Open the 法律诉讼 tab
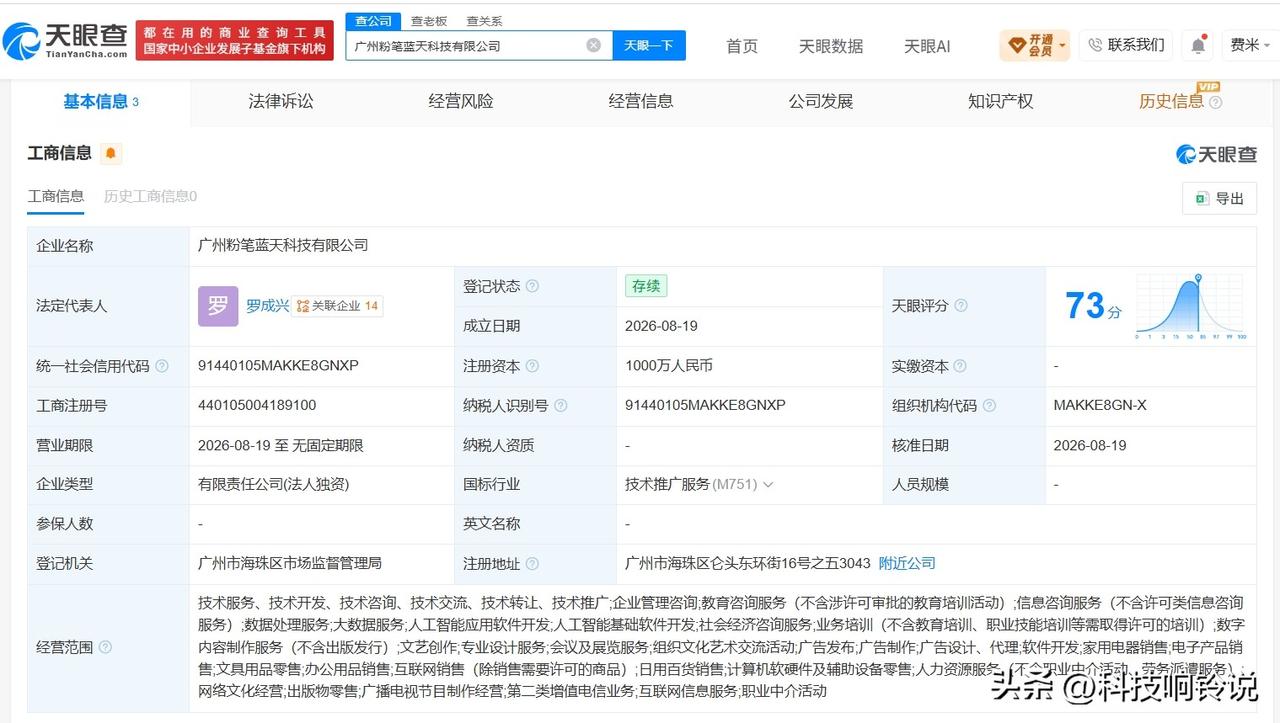Screen dimensions: 1280x723 pos(281,101)
